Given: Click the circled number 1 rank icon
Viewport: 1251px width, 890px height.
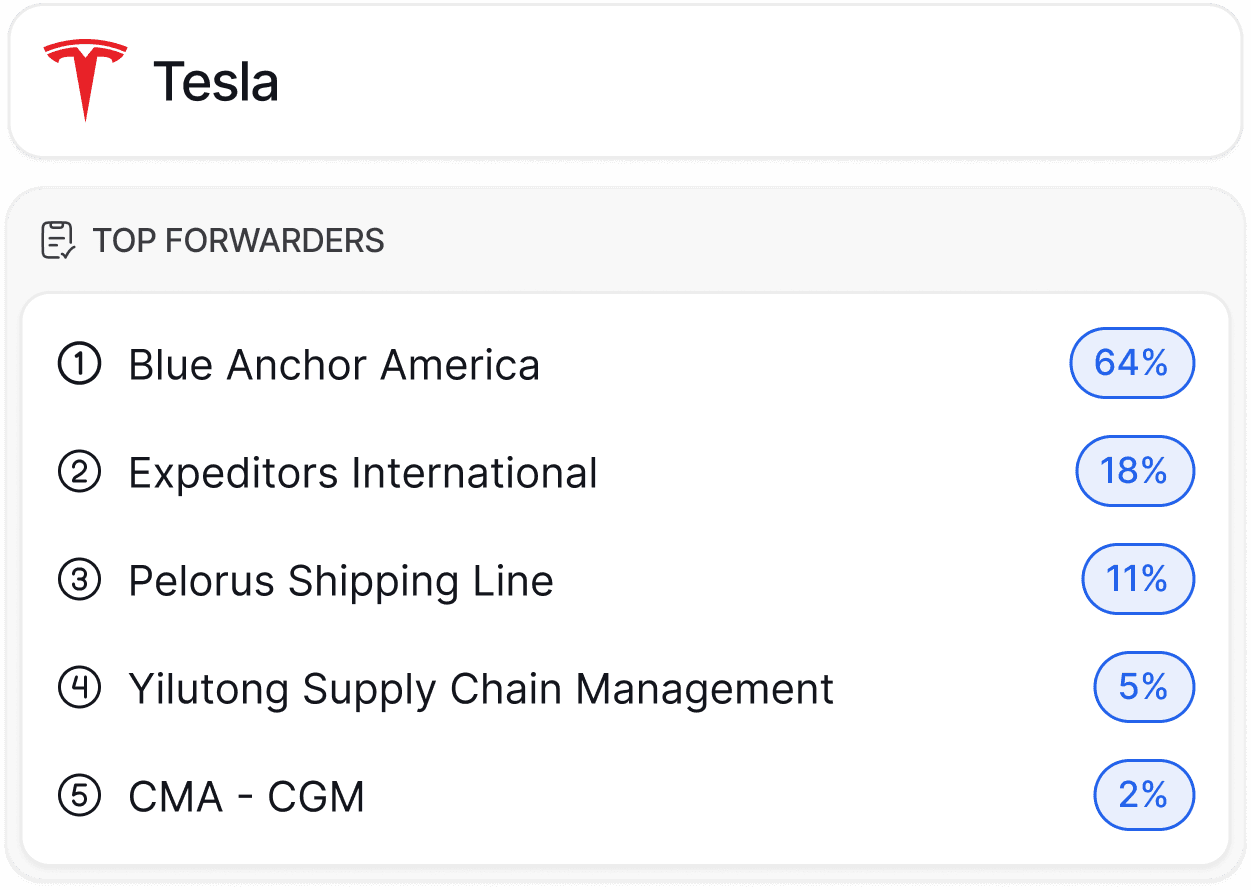Looking at the screenshot, I should pyautogui.click(x=80, y=365).
